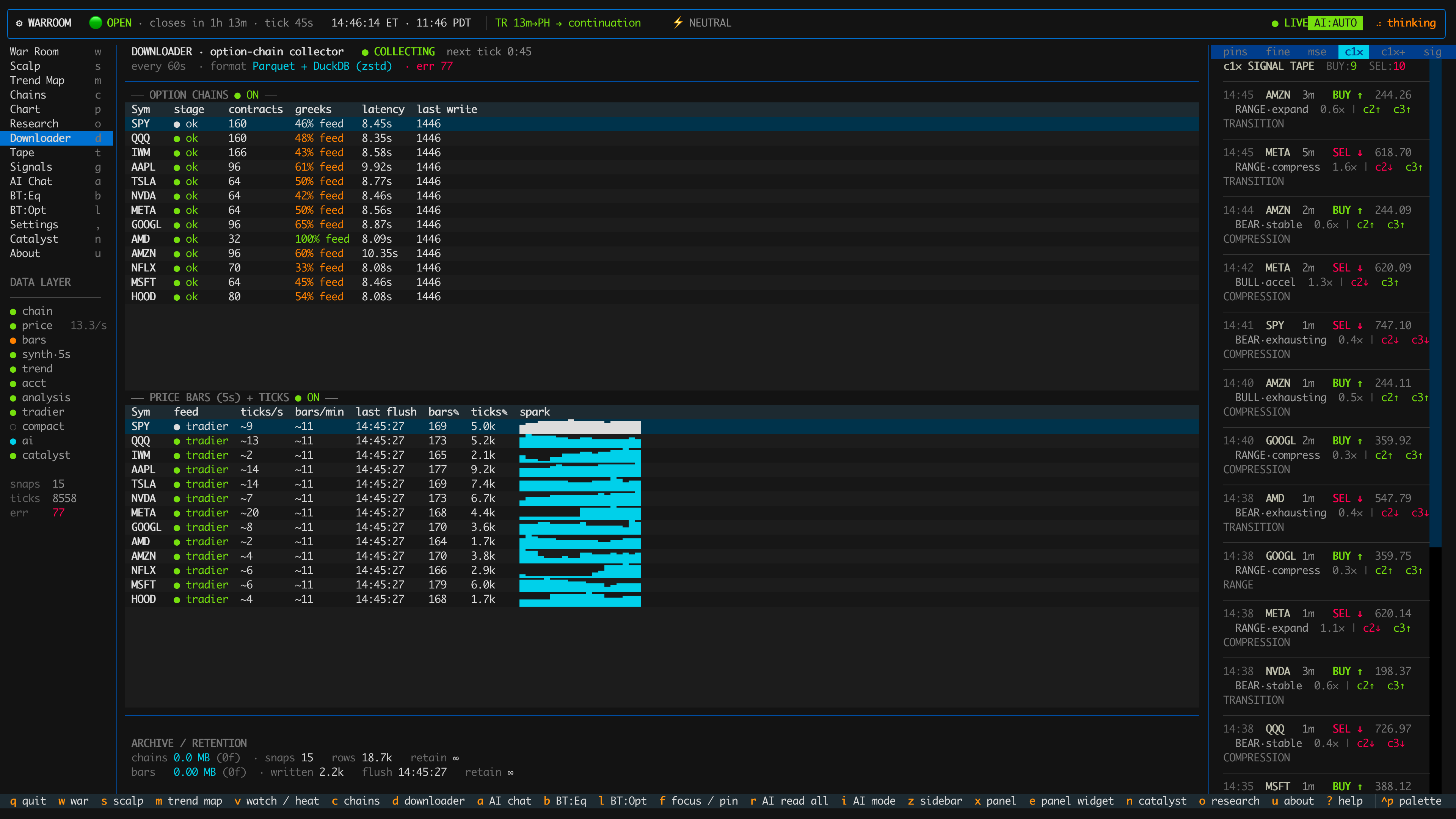Toggle the AI:AUTO mode badge
The image size is (1456, 819).
(x=1335, y=23)
